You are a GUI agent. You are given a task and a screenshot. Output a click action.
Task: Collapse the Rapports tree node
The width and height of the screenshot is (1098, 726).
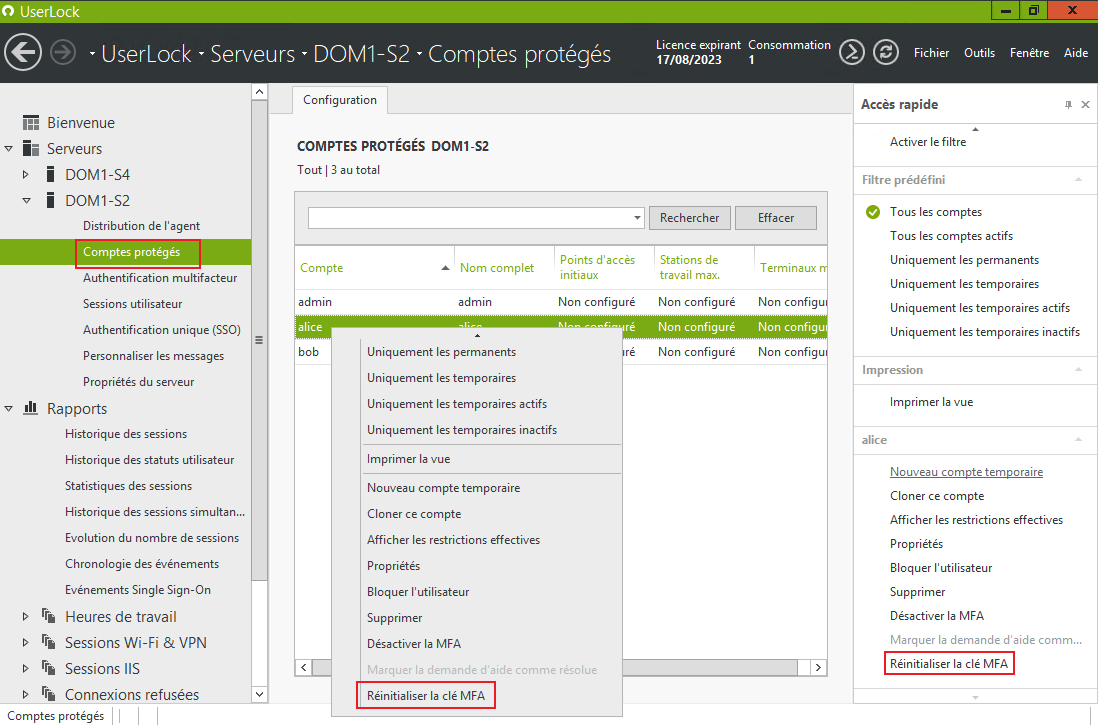pyautogui.click(x=8, y=408)
